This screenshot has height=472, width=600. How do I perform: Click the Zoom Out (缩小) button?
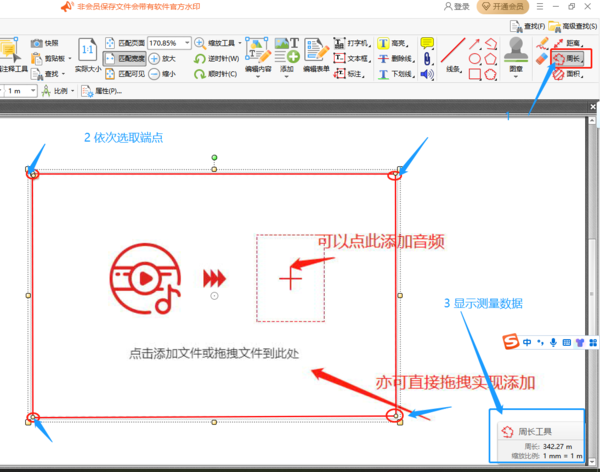tap(162, 73)
